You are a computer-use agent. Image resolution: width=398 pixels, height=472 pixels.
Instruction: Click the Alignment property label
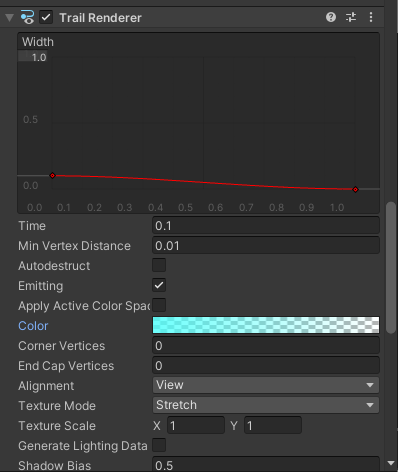(46, 386)
